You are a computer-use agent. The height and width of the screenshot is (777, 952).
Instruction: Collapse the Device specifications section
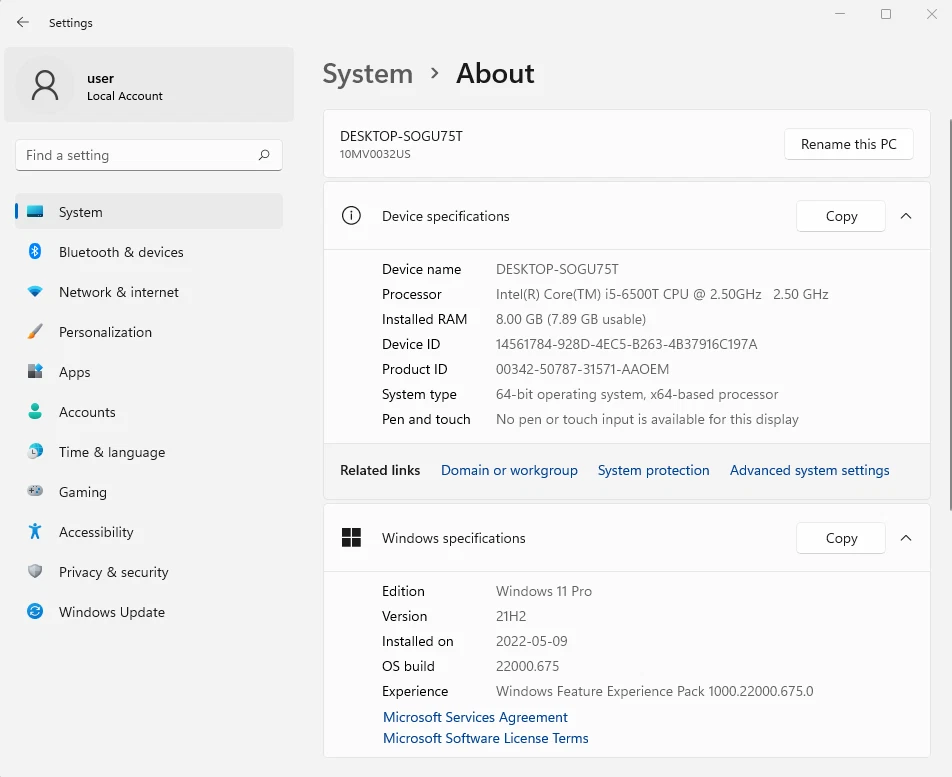(x=906, y=216)
